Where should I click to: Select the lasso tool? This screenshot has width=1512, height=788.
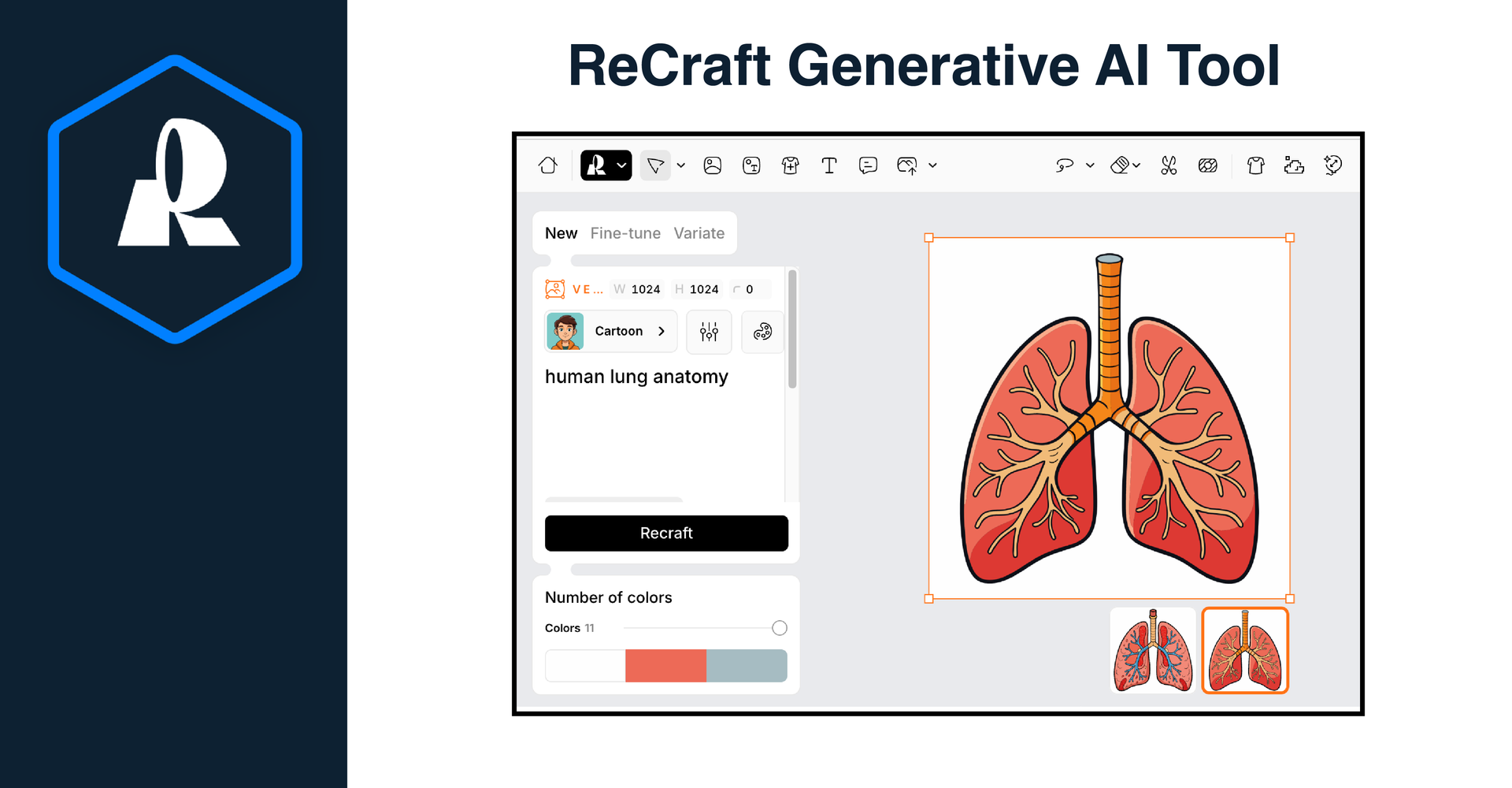[x=1065, y=165]
